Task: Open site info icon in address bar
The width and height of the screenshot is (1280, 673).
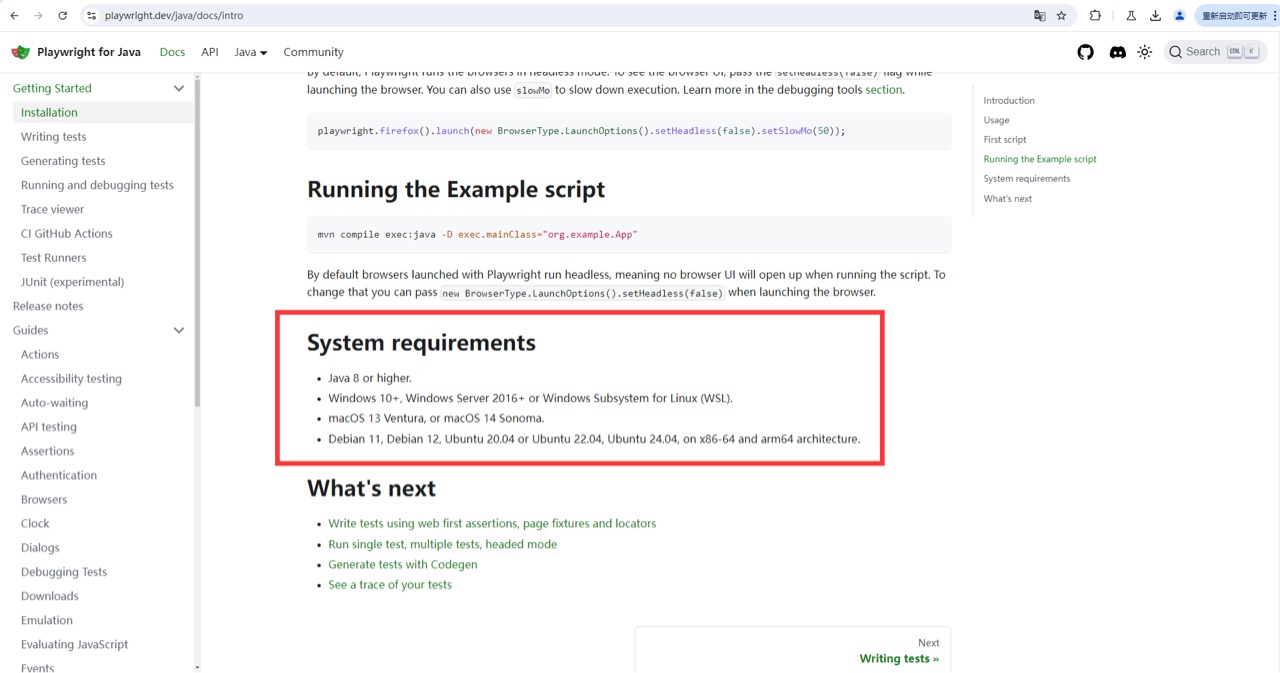Action: coord(91,16)
